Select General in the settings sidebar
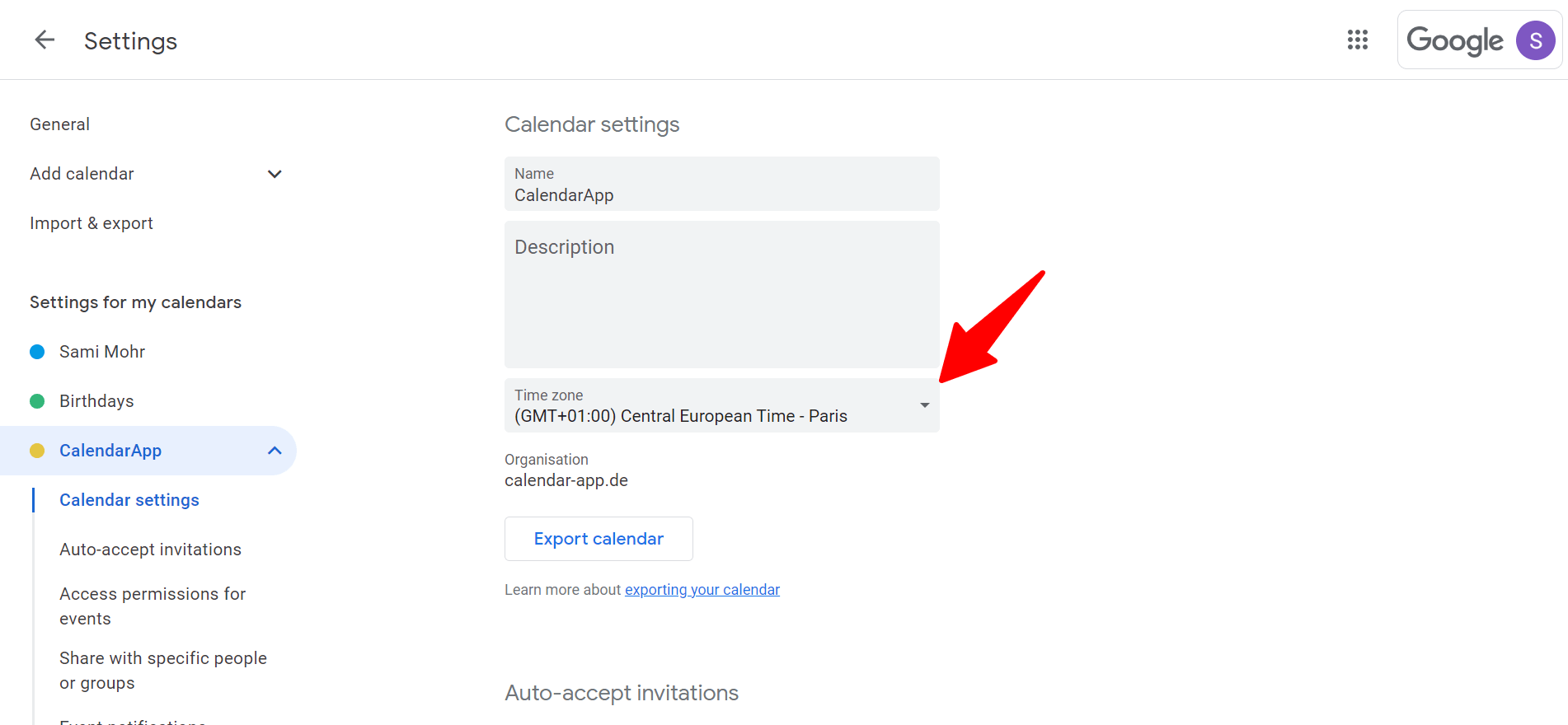Viewport: 1568px width, 725px height. click(59, 124)
